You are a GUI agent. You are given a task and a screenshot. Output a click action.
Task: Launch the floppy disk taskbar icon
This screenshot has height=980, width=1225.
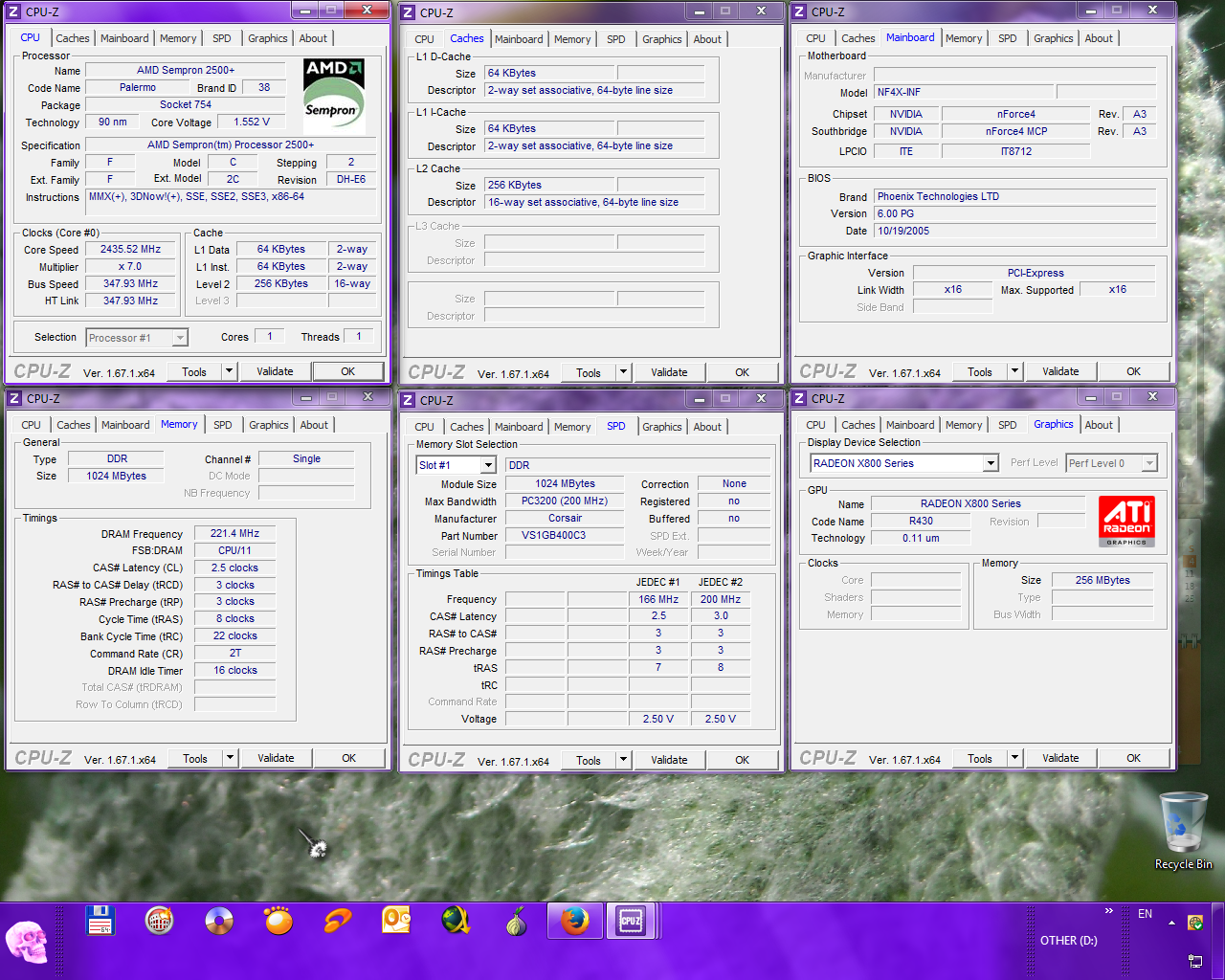[x=100, y=921]
